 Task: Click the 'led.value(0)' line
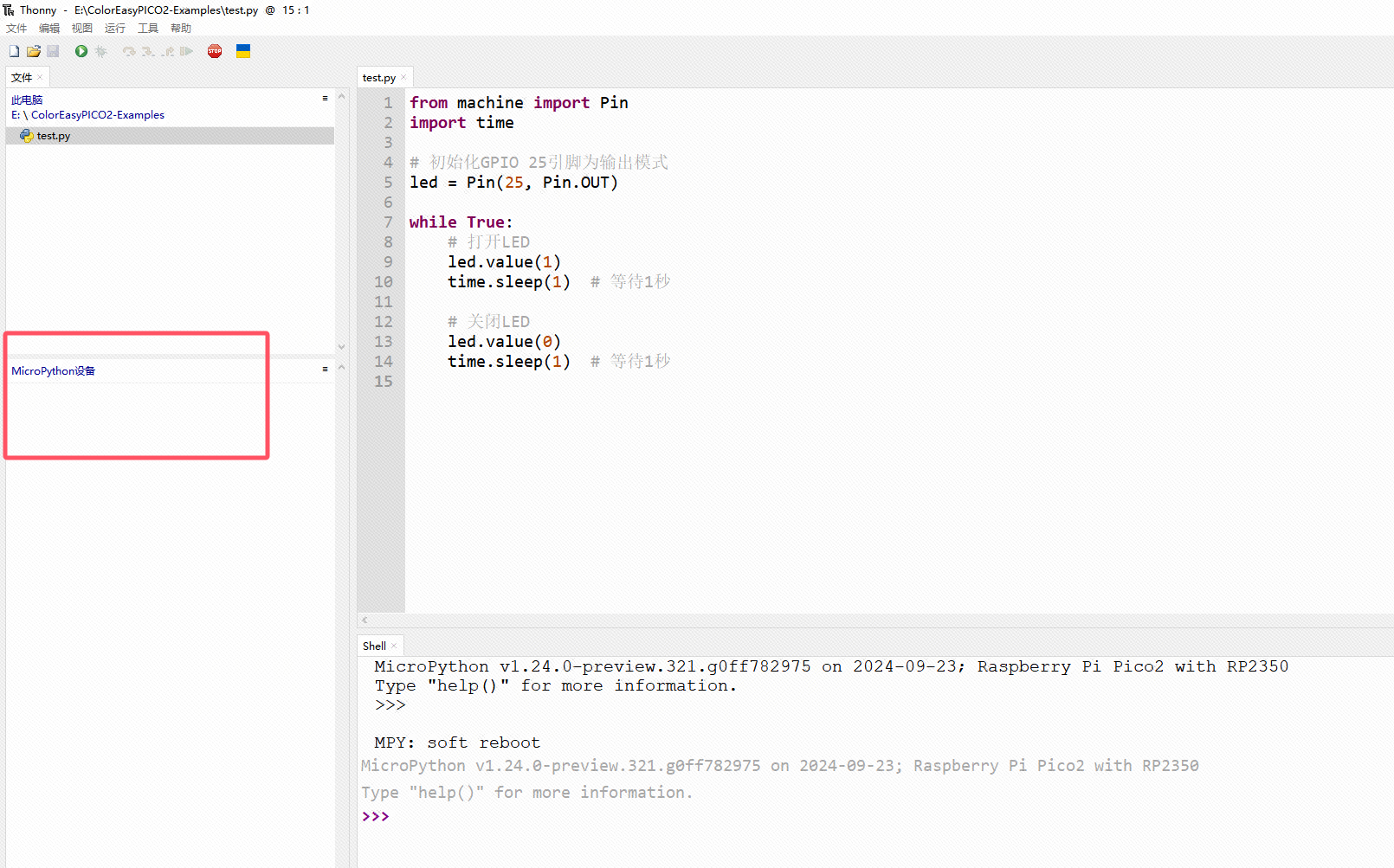click(x=505, y=342)
